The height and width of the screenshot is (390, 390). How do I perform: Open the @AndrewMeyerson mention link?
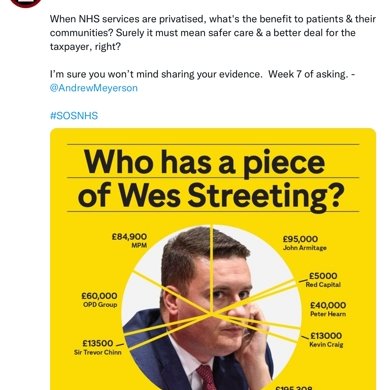click(x=94, y=88)
